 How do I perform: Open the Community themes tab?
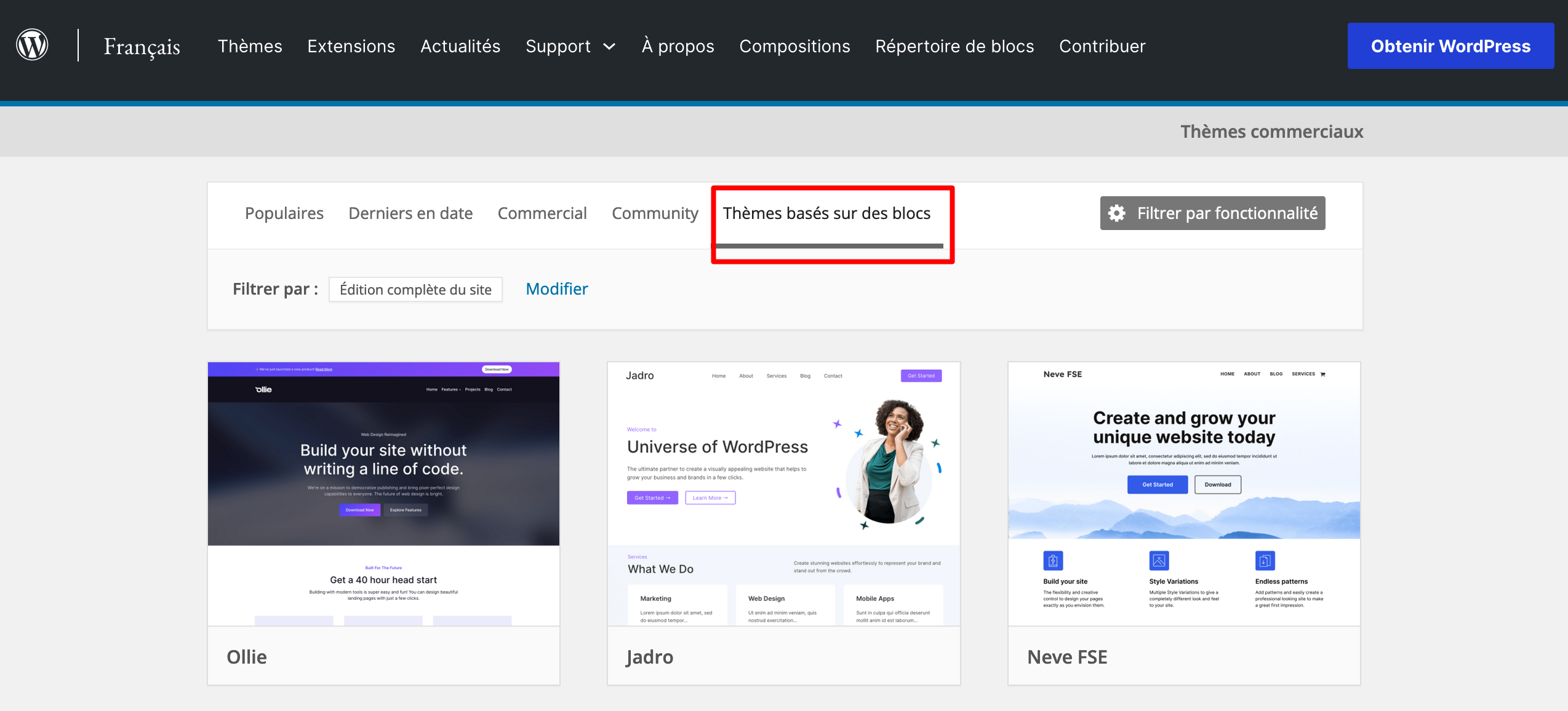[x=654, y=213]
